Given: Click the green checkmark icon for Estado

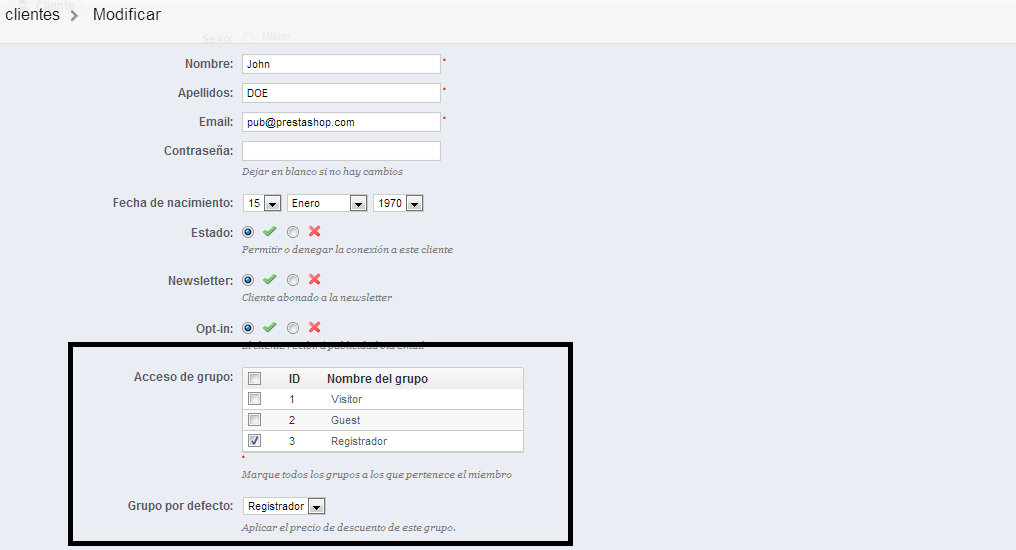Looking at the screenshot, I should [269, 232].
